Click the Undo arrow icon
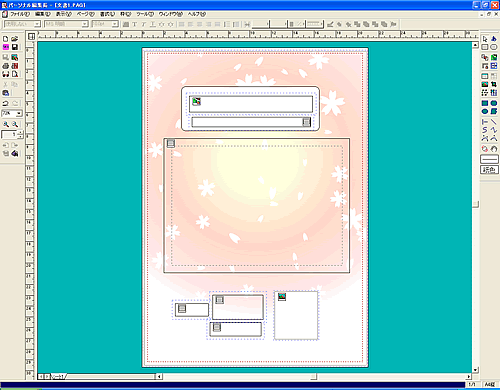 pyautogui.click(x=6, y=103)
